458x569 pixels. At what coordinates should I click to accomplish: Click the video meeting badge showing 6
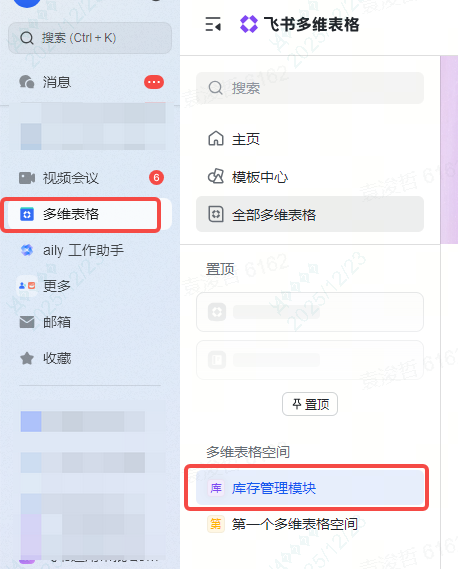coord(156,177)
